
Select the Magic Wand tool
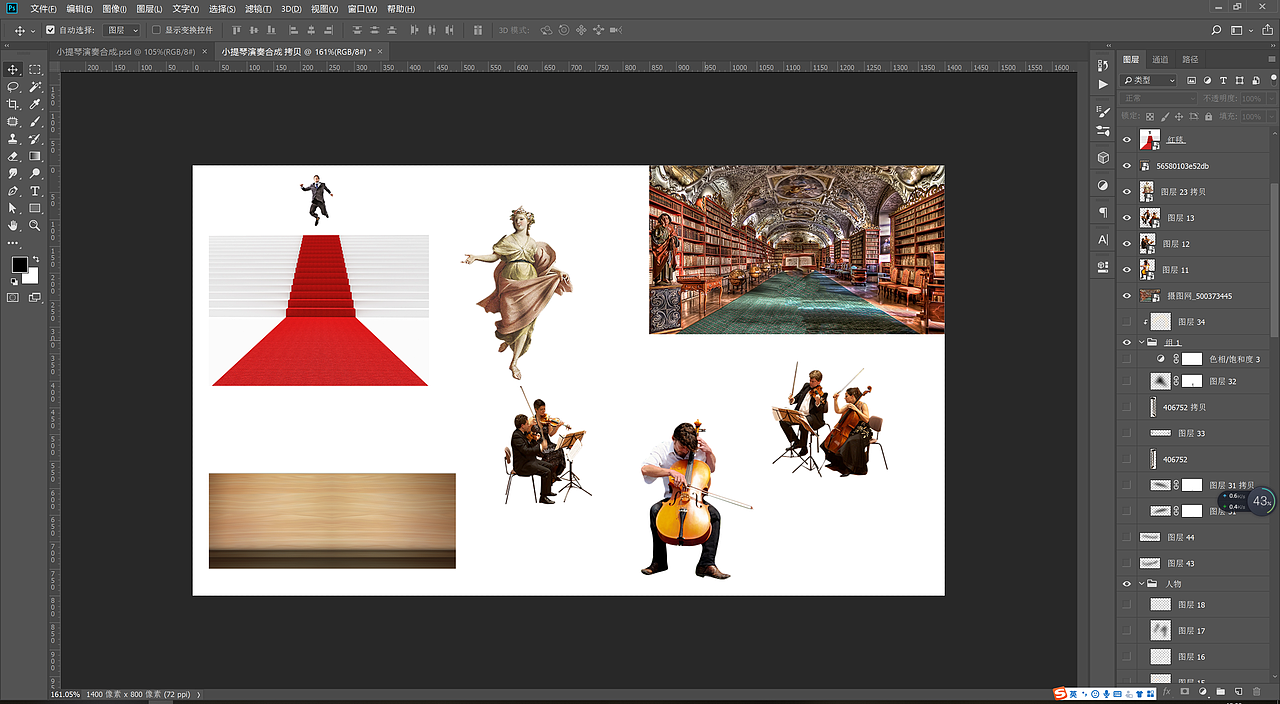pyautogui.click(x=35, y=87)
